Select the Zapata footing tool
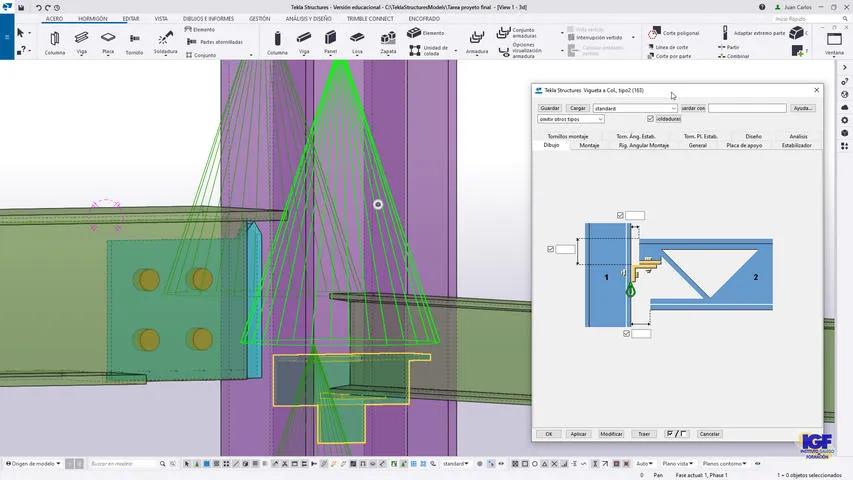Image resolution: width=853 pixels, height=480 pixels. pos(388,42)
